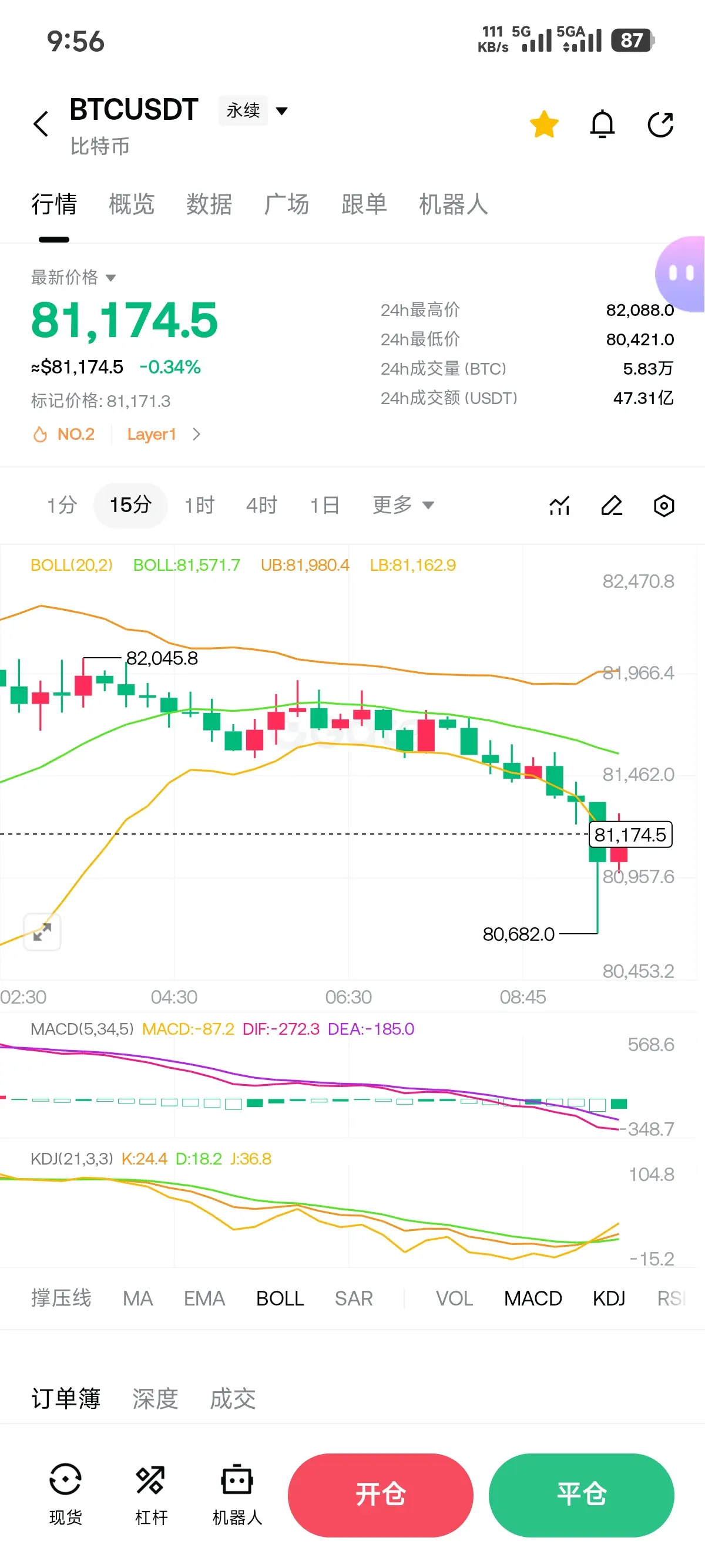Toggle the MA indicator

(137, 1298)
